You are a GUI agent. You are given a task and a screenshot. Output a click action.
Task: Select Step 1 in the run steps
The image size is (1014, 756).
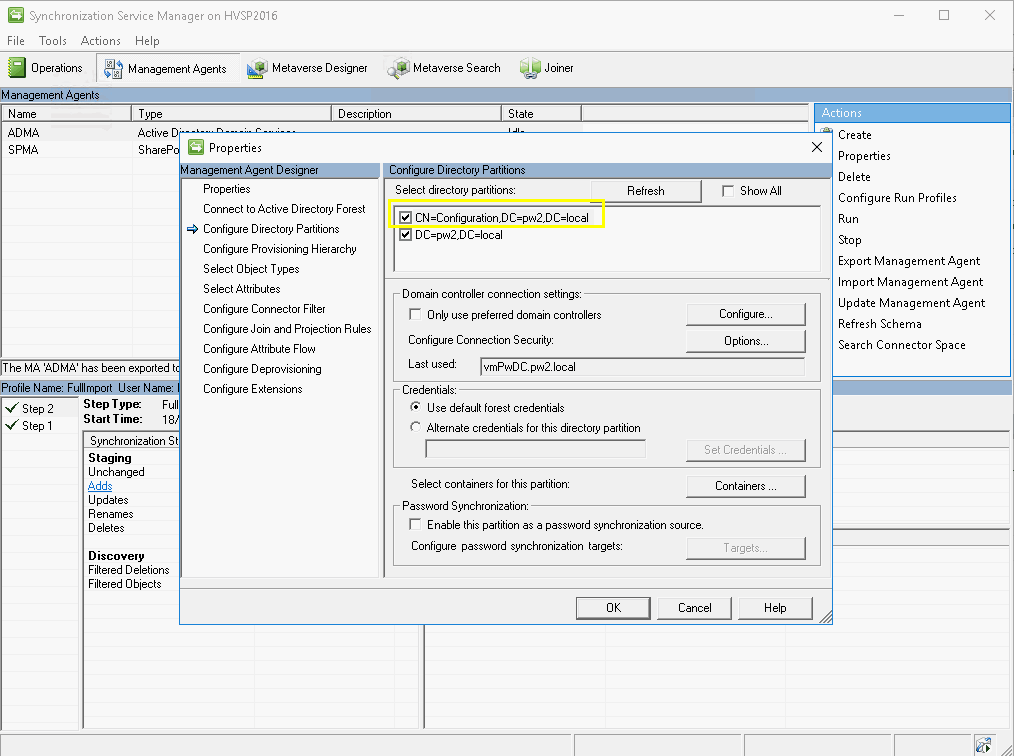pos(37,426)
